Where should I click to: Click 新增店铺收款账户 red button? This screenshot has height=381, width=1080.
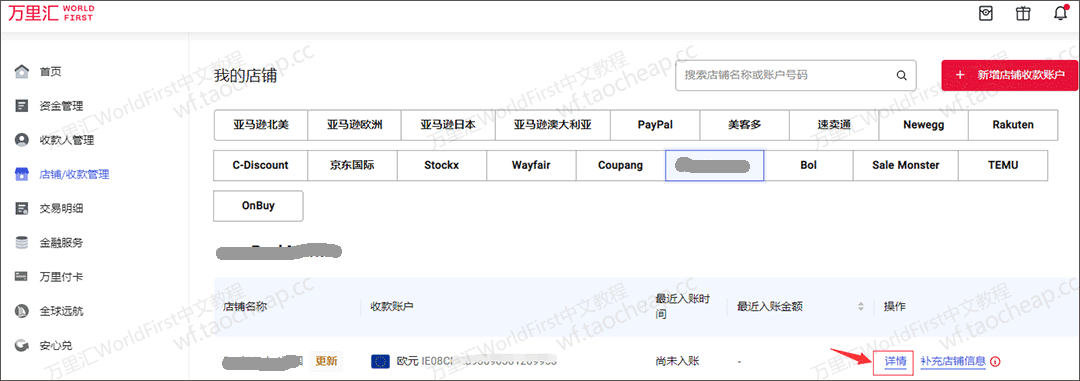[x=1009, y=76]
